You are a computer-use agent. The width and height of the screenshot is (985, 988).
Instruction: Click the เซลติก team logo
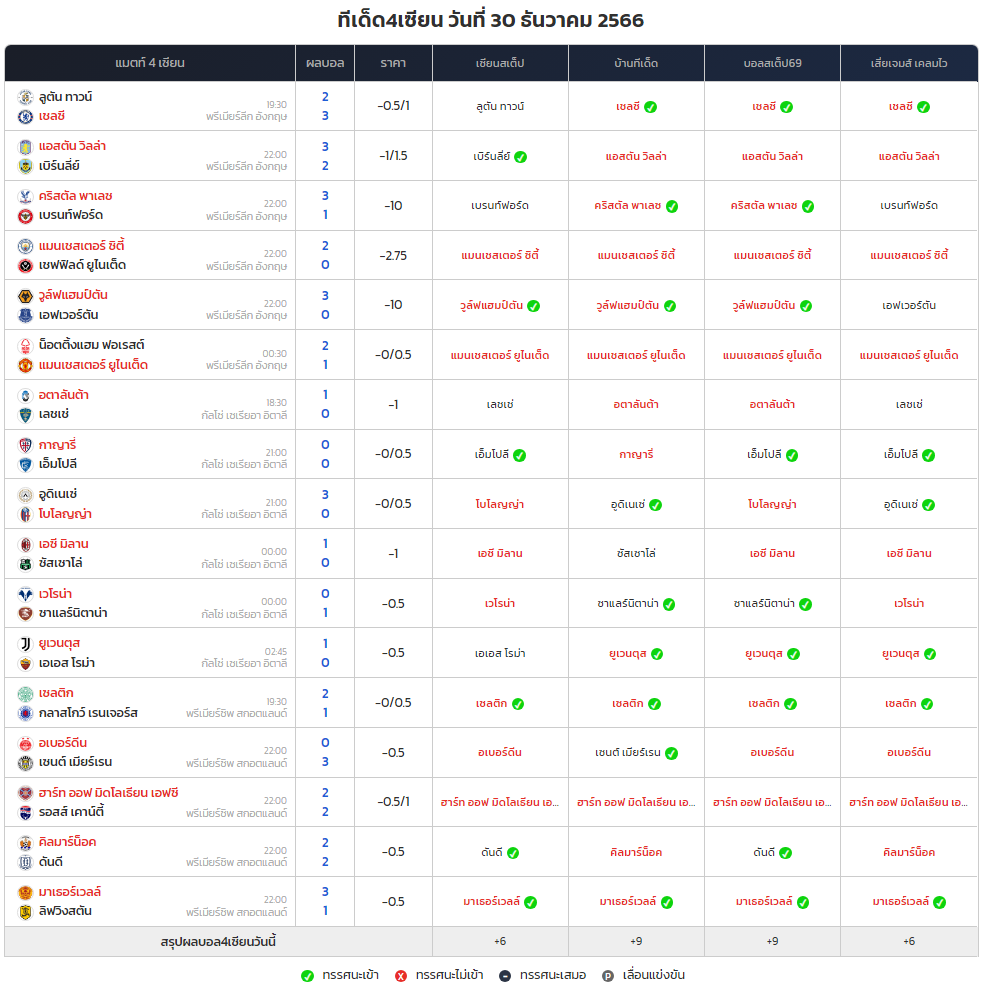coord(25,694)
